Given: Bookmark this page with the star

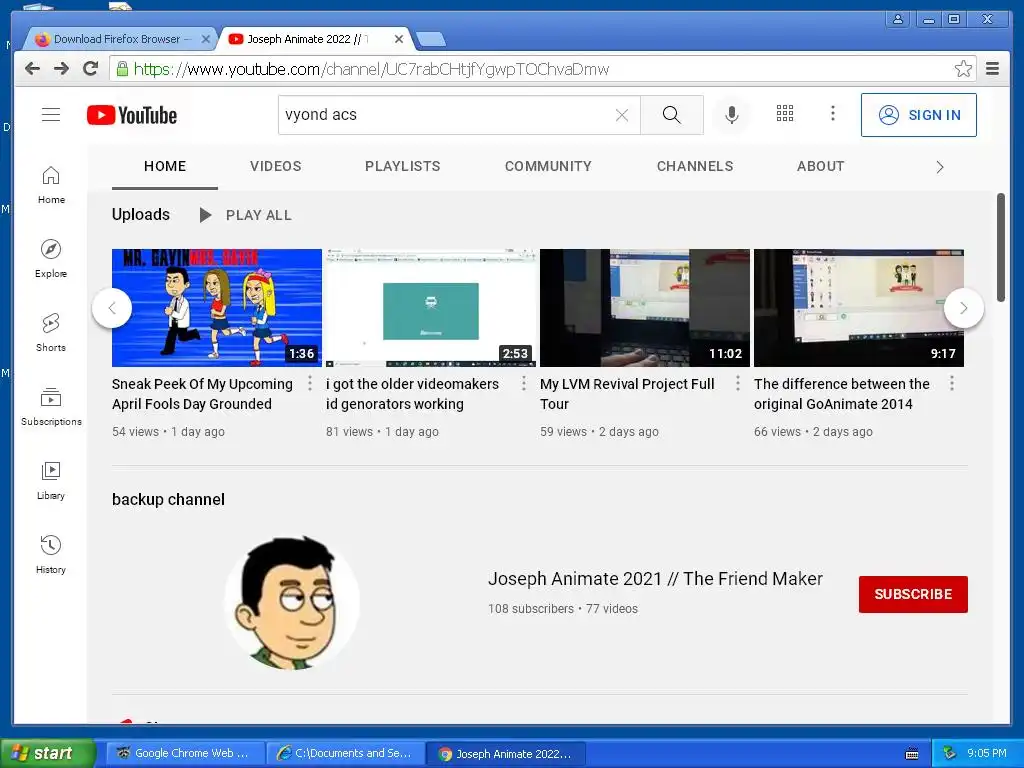Looking at the screenshot, I should click(x=963, y=69).
